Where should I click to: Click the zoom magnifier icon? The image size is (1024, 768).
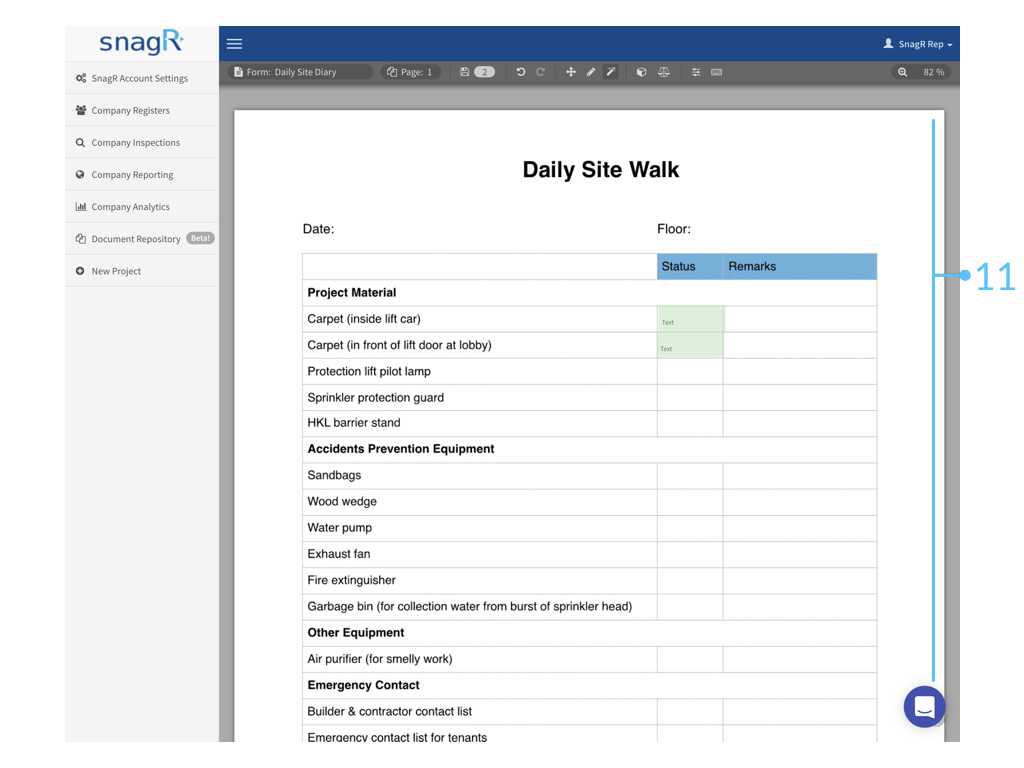(x=903, y=72)
